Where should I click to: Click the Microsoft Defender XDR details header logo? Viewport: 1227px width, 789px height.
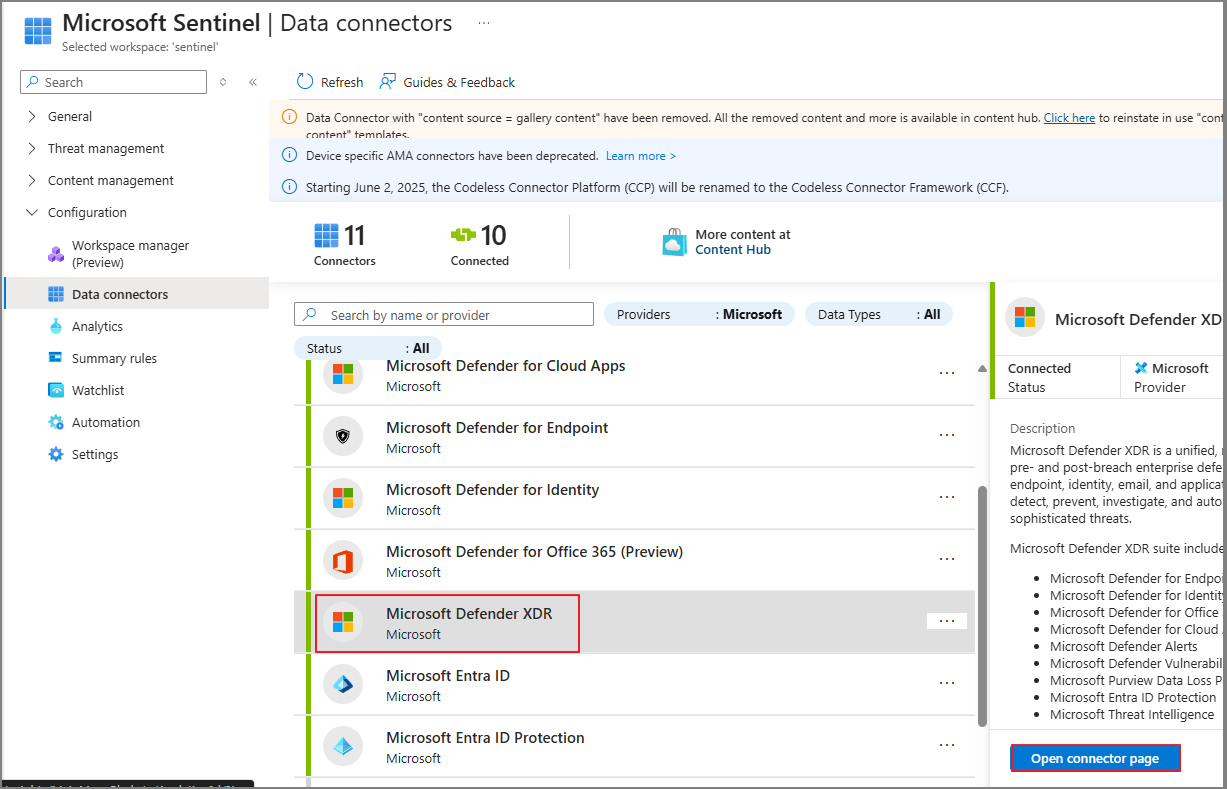(x=1025, y=317)
